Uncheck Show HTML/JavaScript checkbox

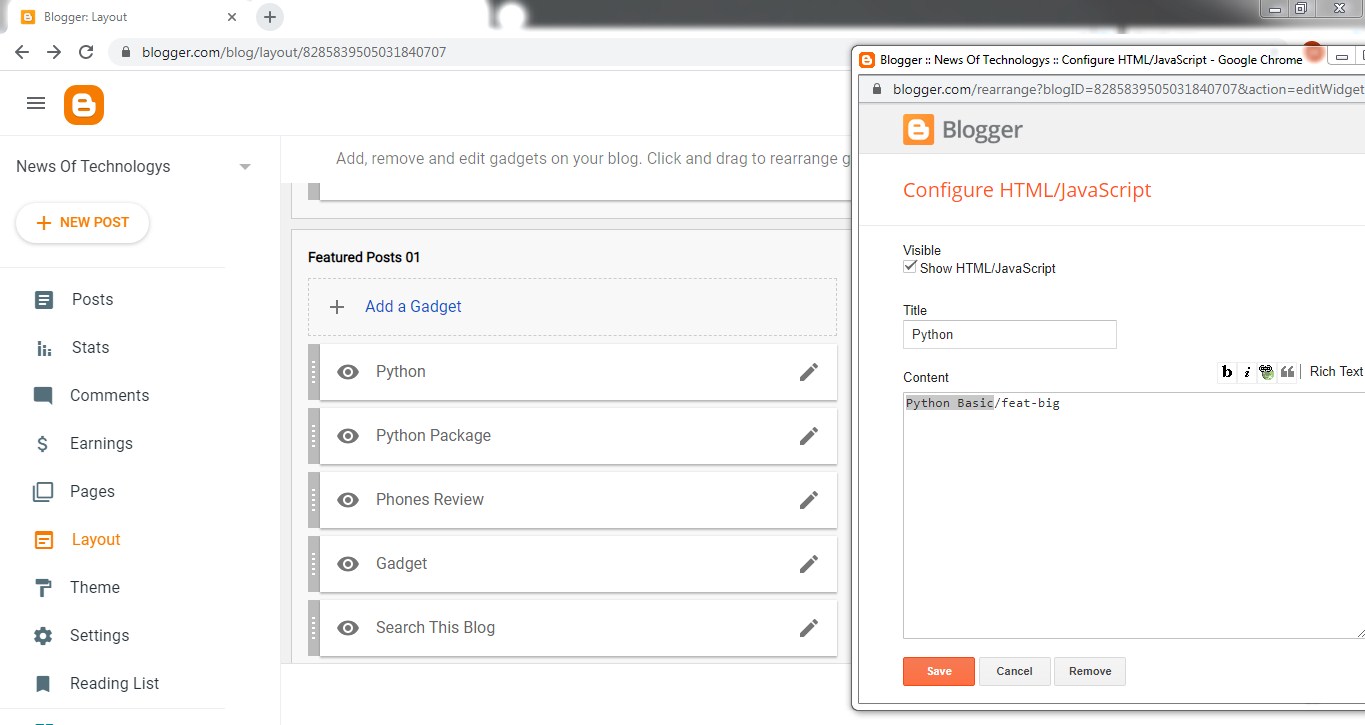pyautogui.click(x=910, y=267)
